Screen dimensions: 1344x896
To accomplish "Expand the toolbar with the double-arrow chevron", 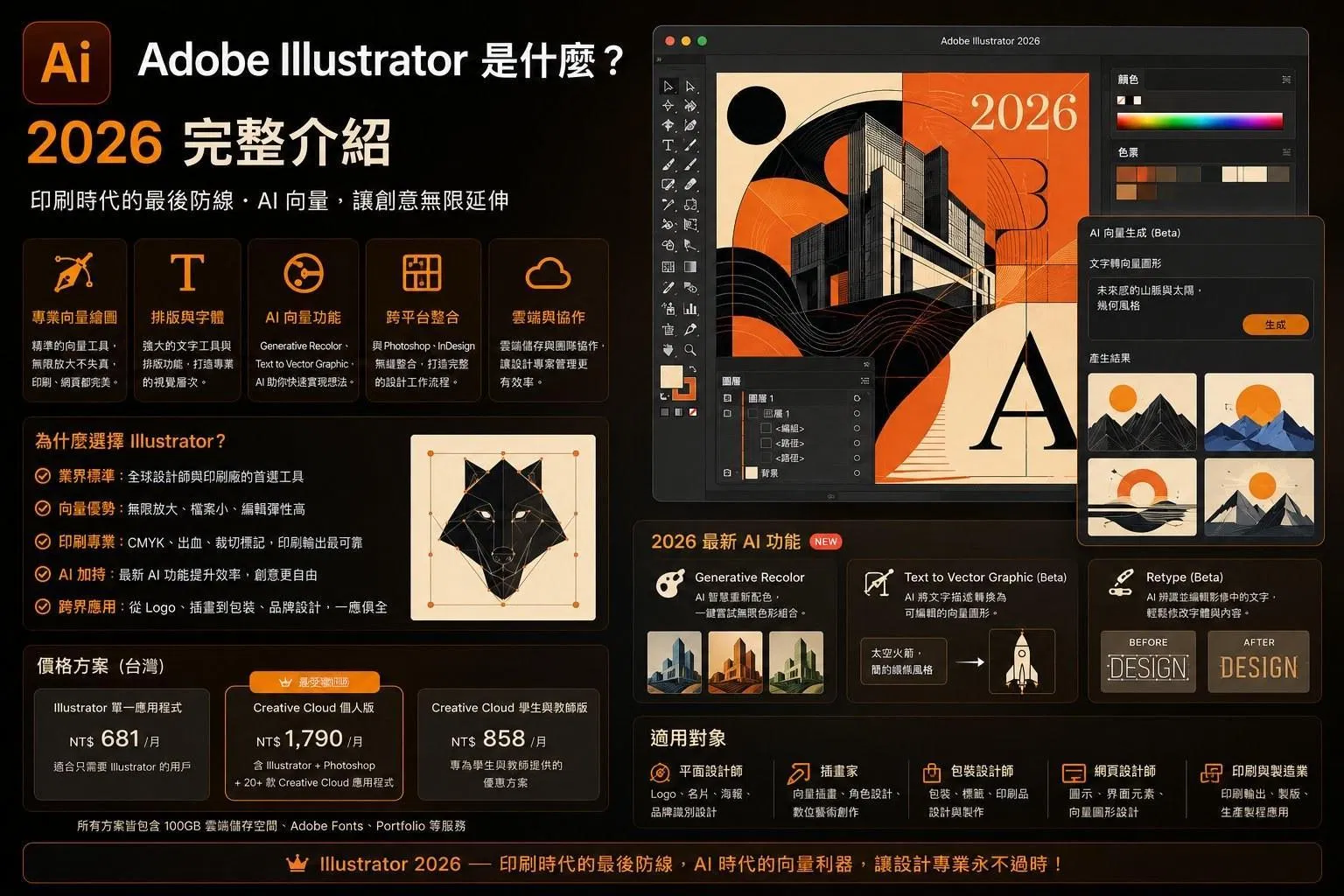I will (659, 59).
